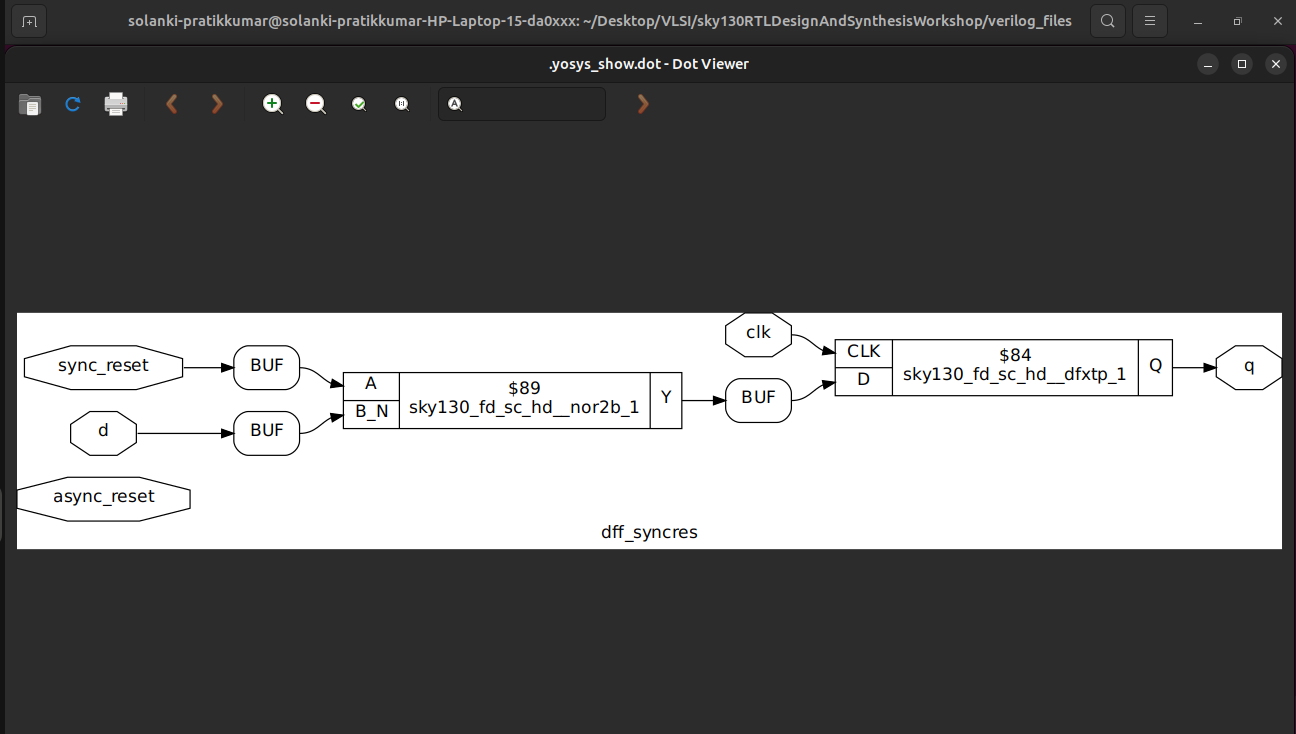Image resolution: width=1296 pixels, height=734 pixels.
Task: Select the sync_reset input node
Action: [103, 367]
